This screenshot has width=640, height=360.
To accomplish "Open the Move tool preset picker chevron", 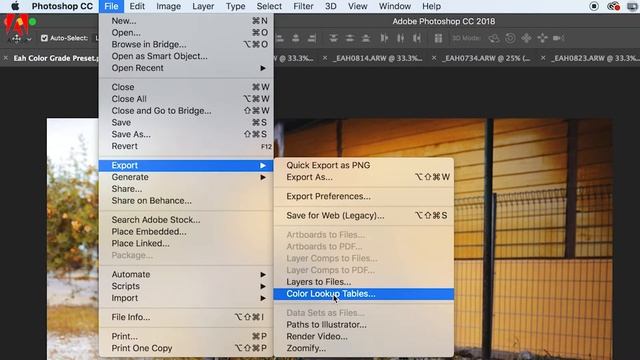I will (29, 39).
